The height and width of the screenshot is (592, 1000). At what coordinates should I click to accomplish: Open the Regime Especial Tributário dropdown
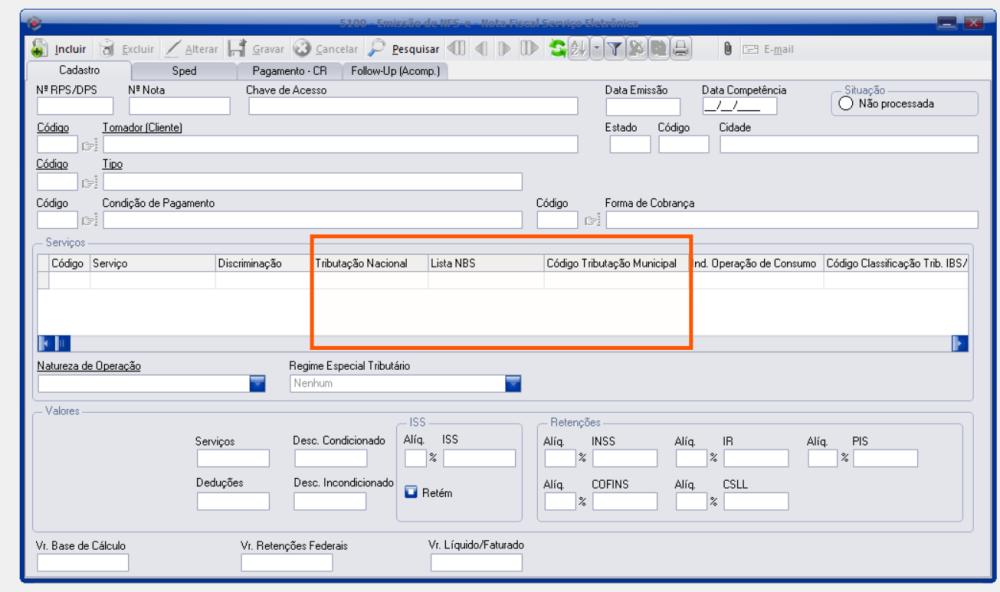pyautogui.click(x=513, y=383)
